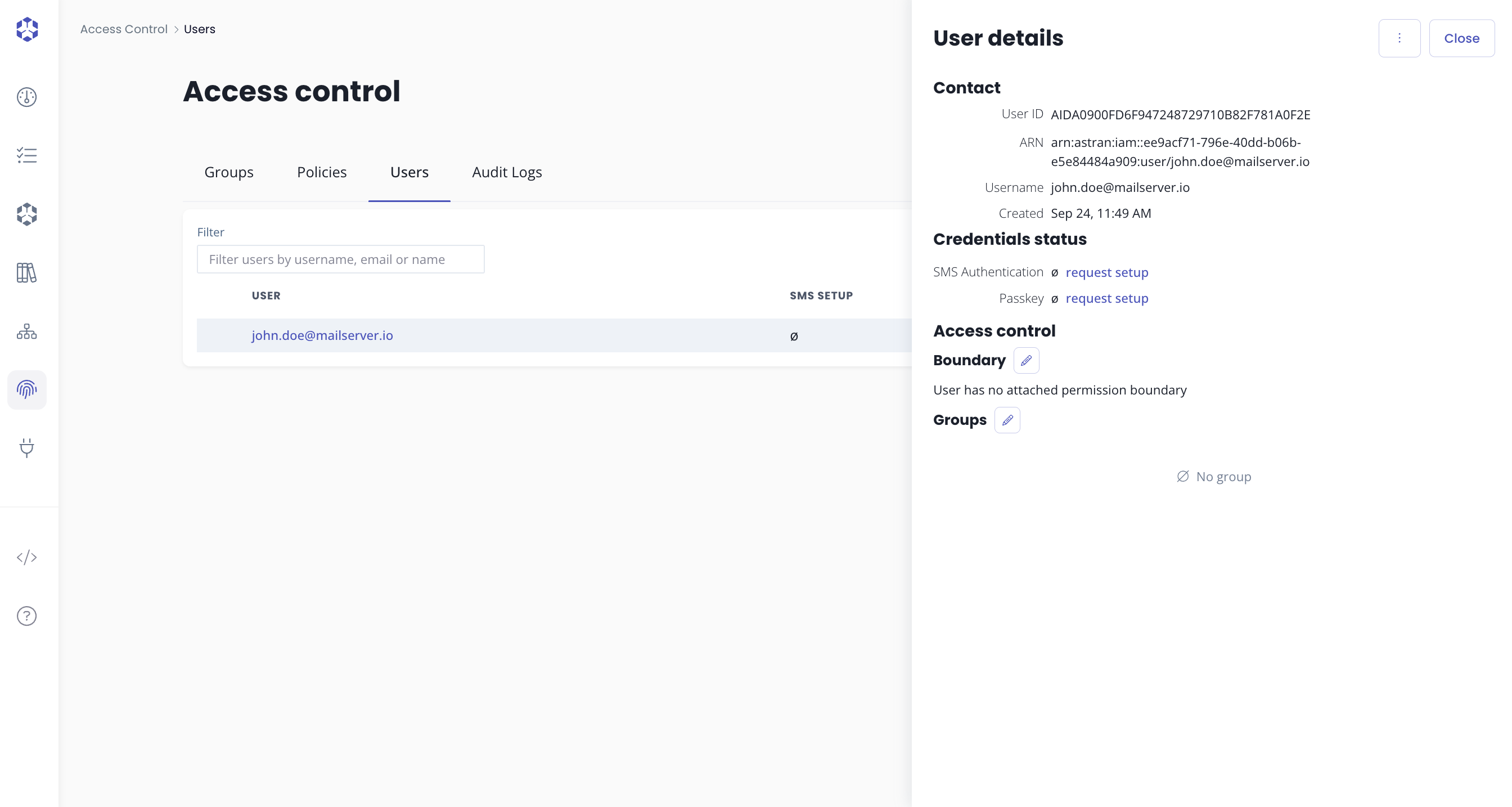Open the three-dot user options menu
The height and width of the screenshot is (807, 1512).
click(x=1399, y=38)
